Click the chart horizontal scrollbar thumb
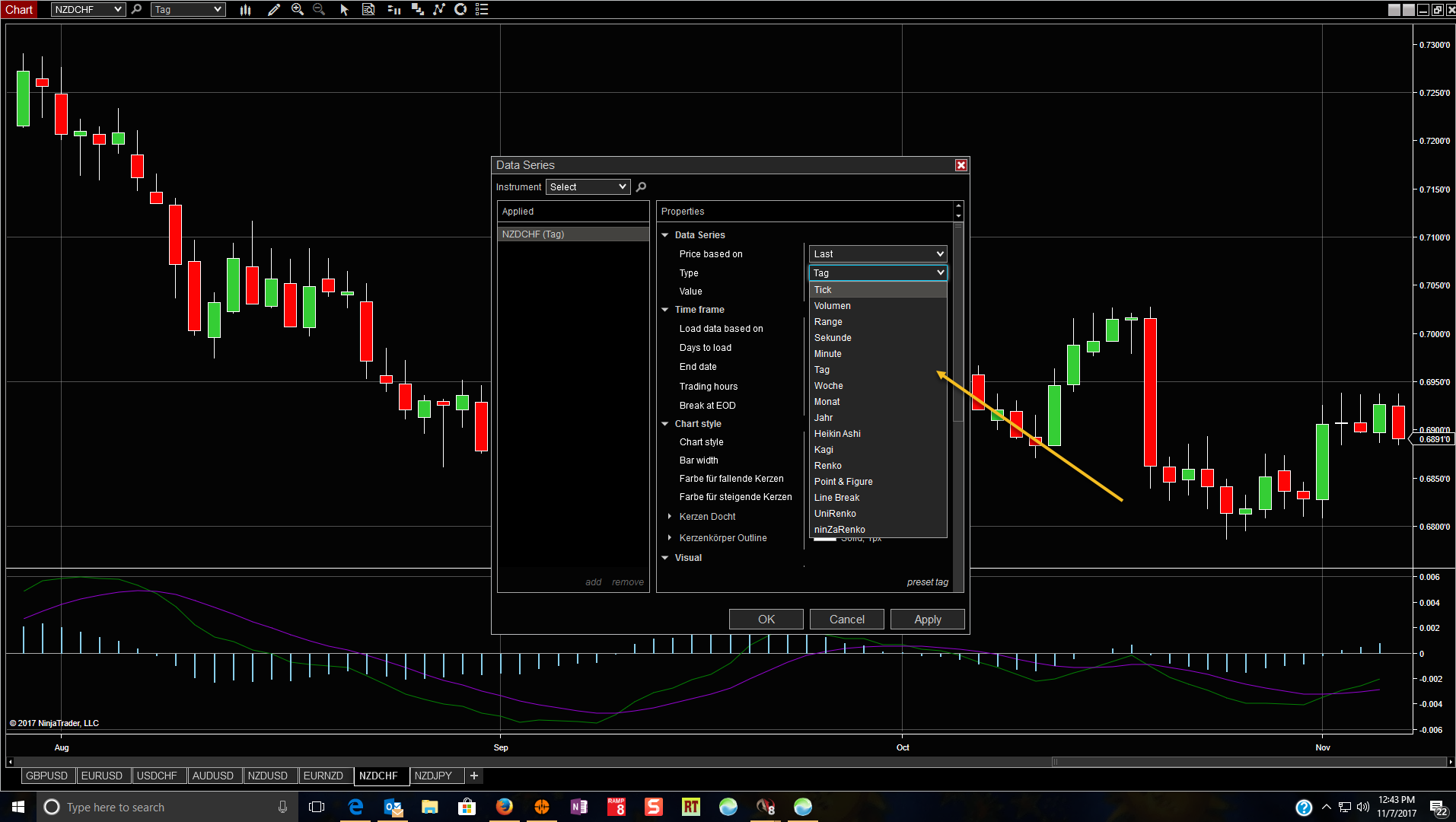This screenshot has width=1456, height=822. pyautogui.click(x=1250, y=762)
